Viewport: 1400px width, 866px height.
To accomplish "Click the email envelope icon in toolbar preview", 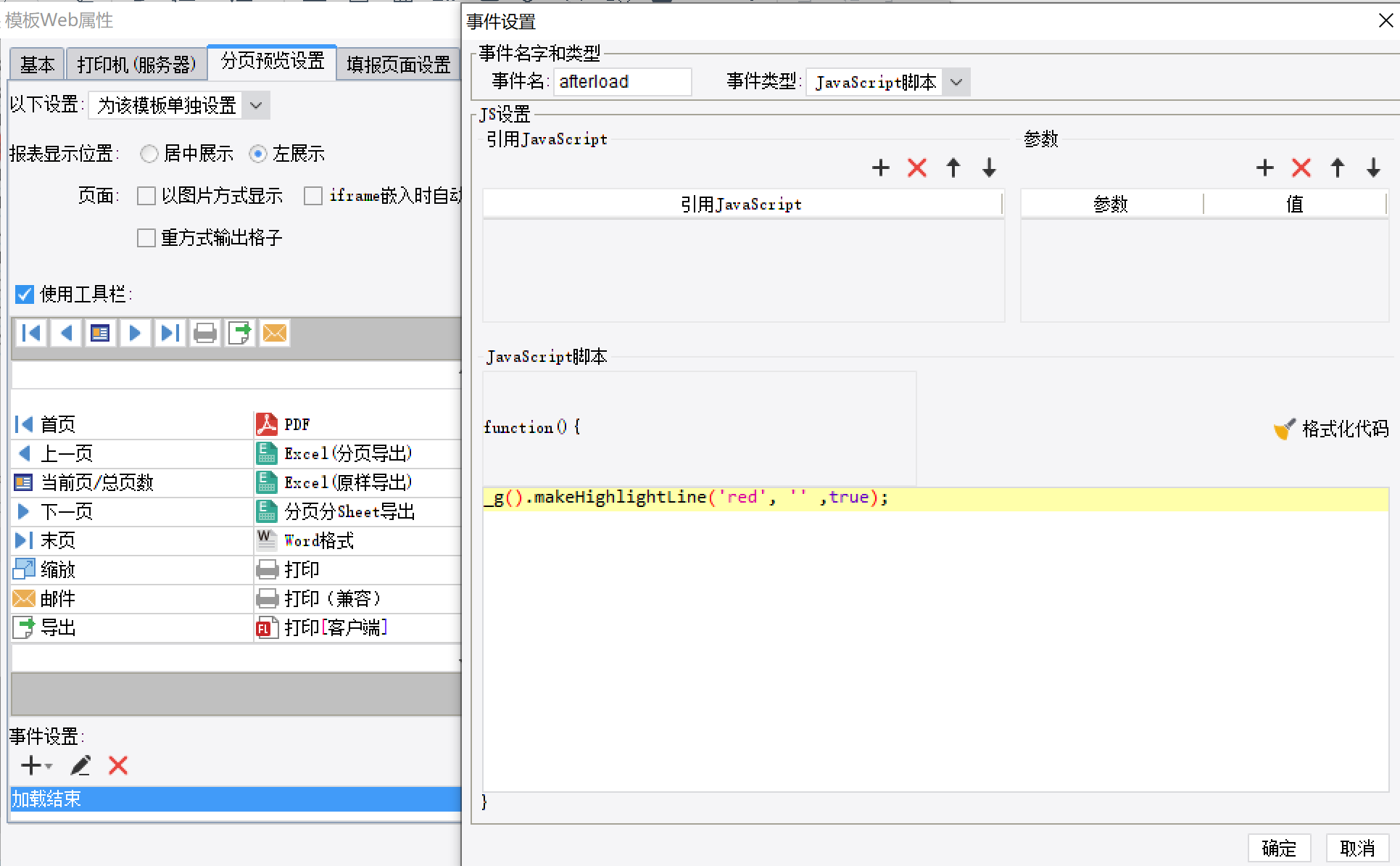I will pyautogui.click(x=275, y=334).
